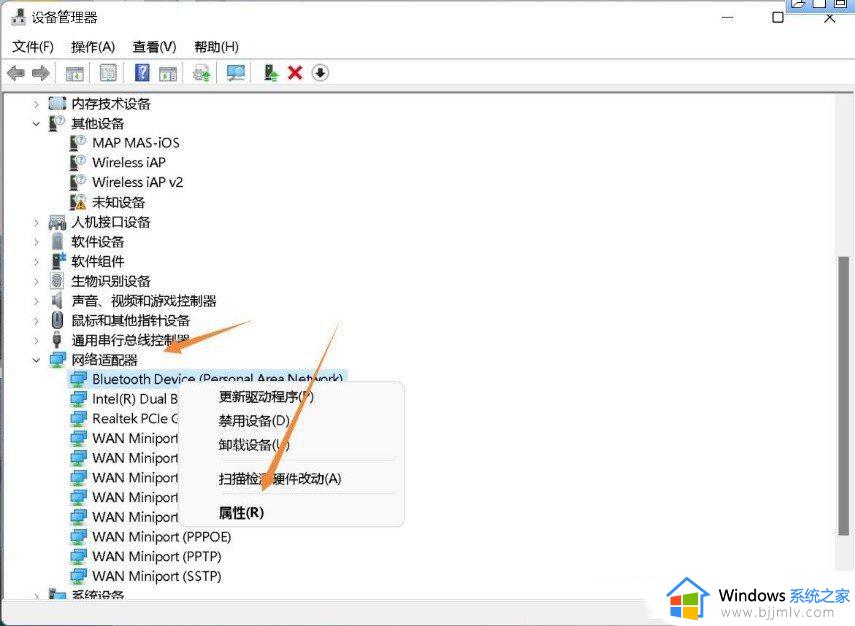Select the Realtek PCIe adapter row
The width and height of the screenshot is (855, 626).
point(124,418)
